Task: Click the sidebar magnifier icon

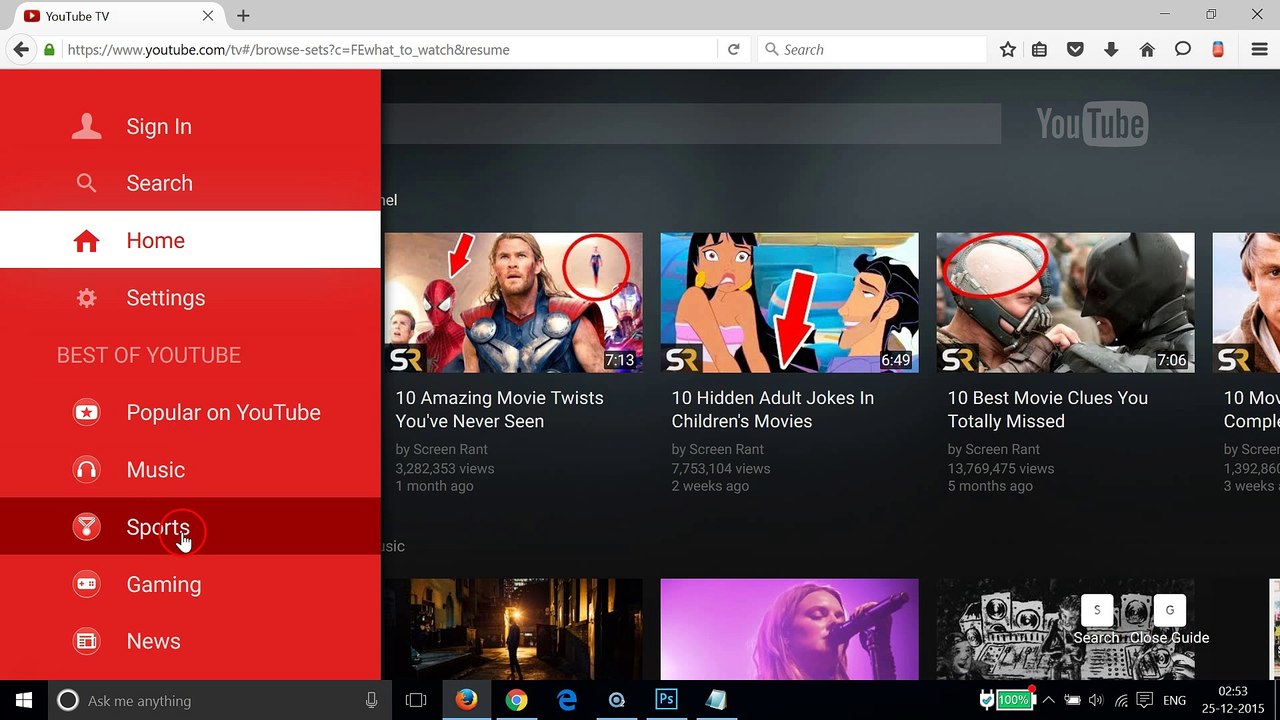Action: click(87, 183)
